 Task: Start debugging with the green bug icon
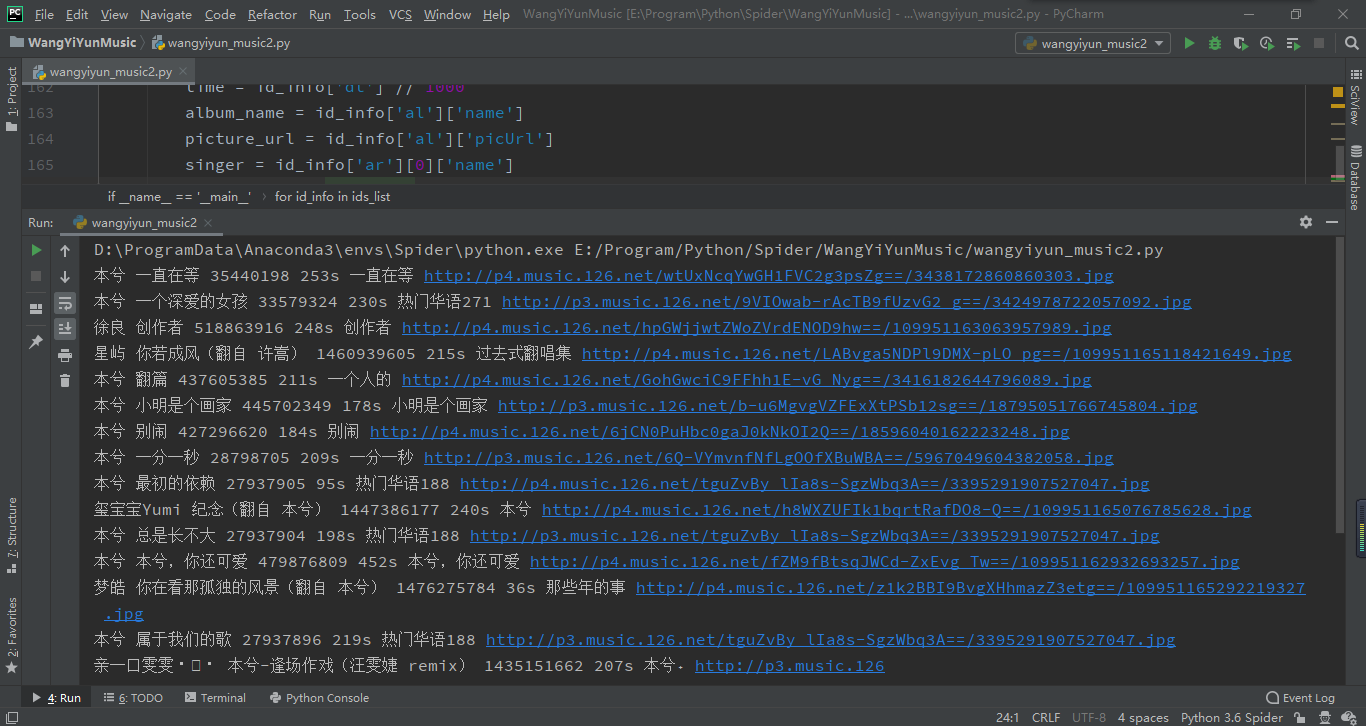pyautogui.click(x=1215, y=43)
